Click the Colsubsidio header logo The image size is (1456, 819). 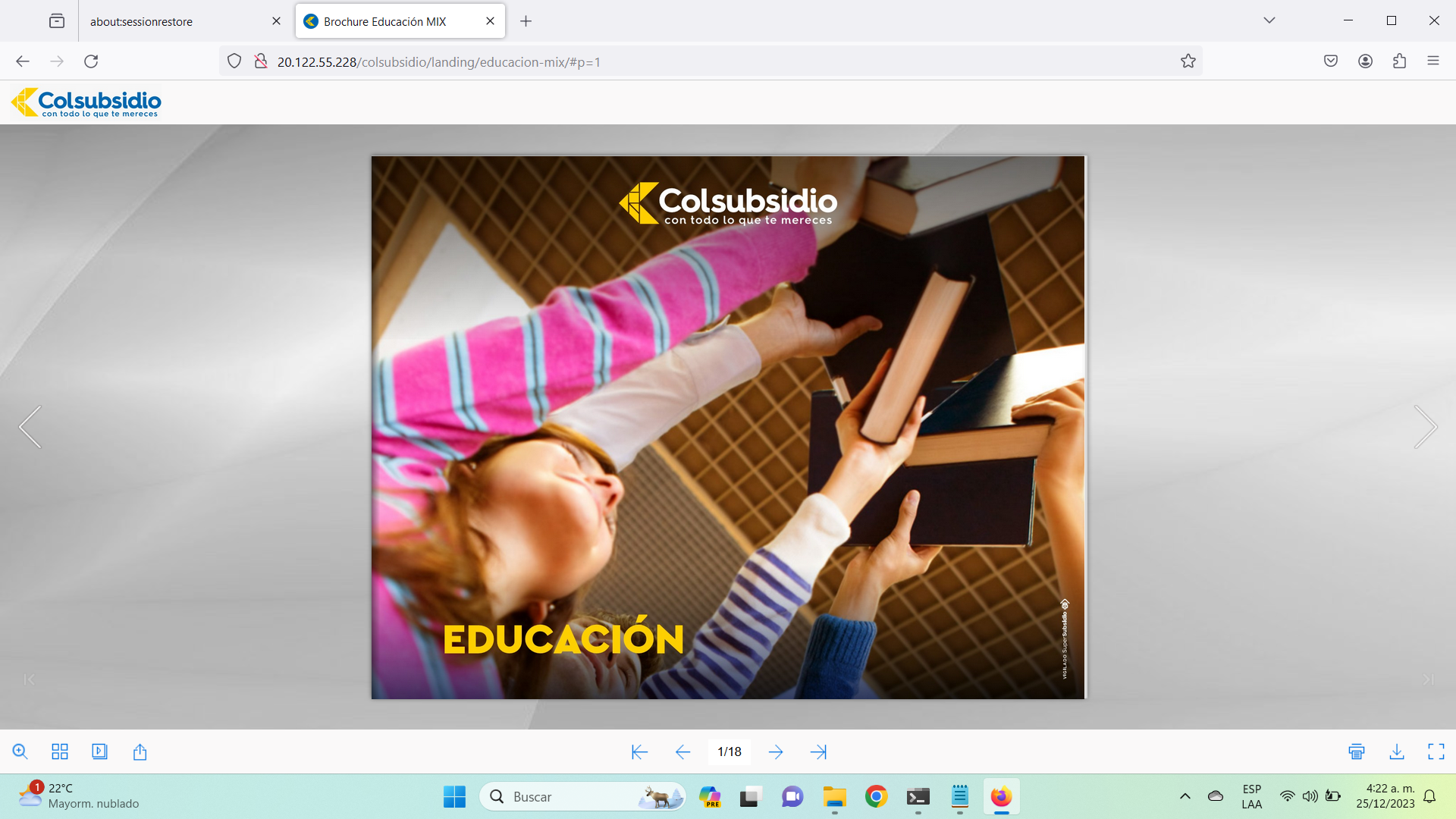86,102
